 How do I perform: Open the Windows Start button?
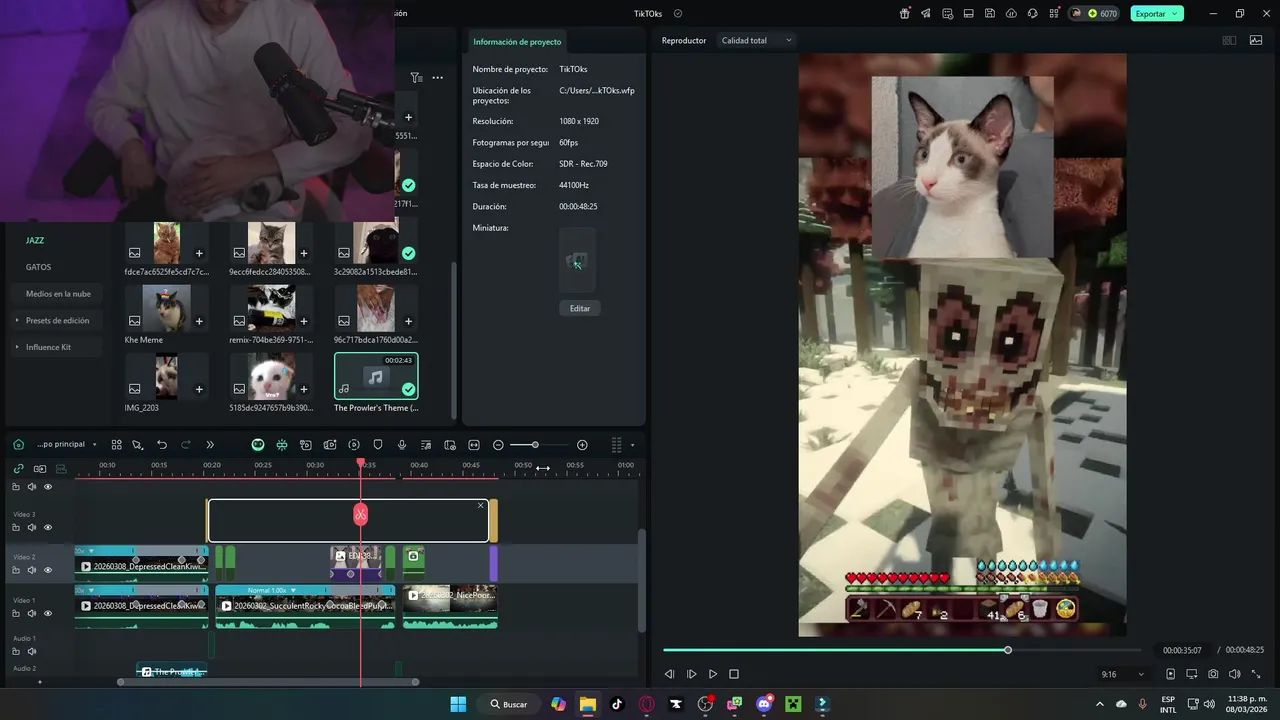458,704
